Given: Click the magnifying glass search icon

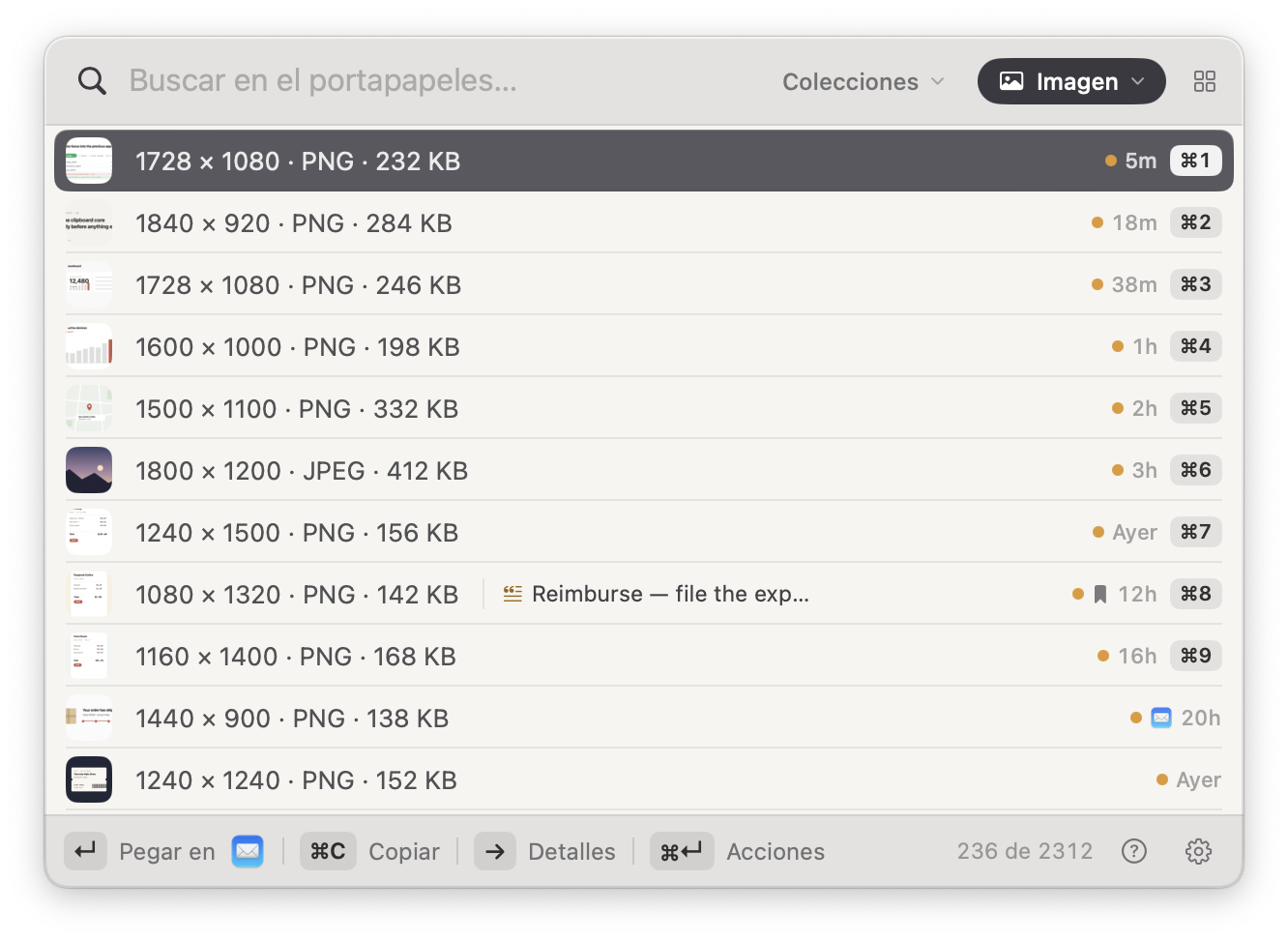Looking at the screenshot, I should pyautogui.click(x=92, y=81).
